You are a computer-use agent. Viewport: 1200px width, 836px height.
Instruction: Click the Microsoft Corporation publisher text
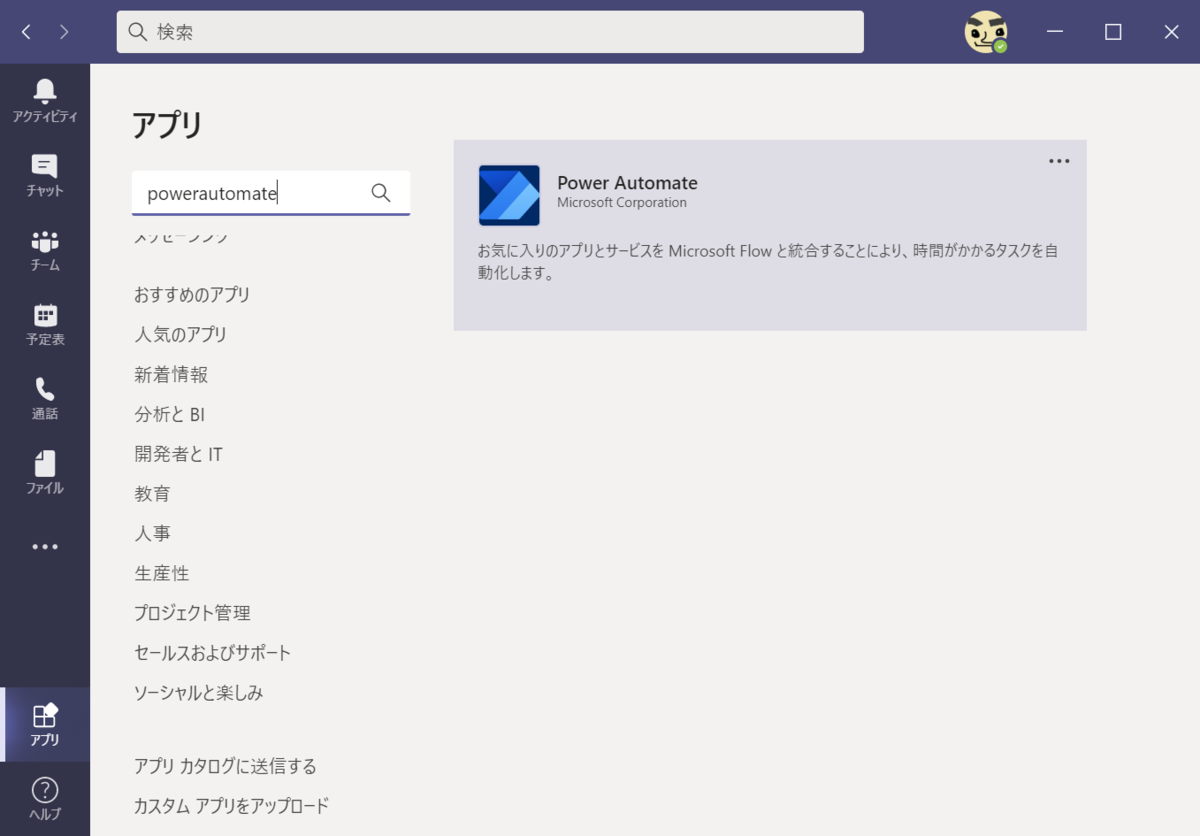coord(622,203)
